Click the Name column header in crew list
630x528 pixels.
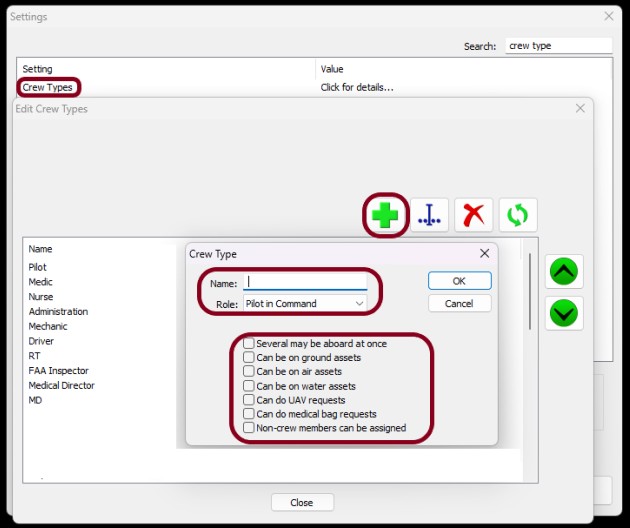tap(40, 249)
